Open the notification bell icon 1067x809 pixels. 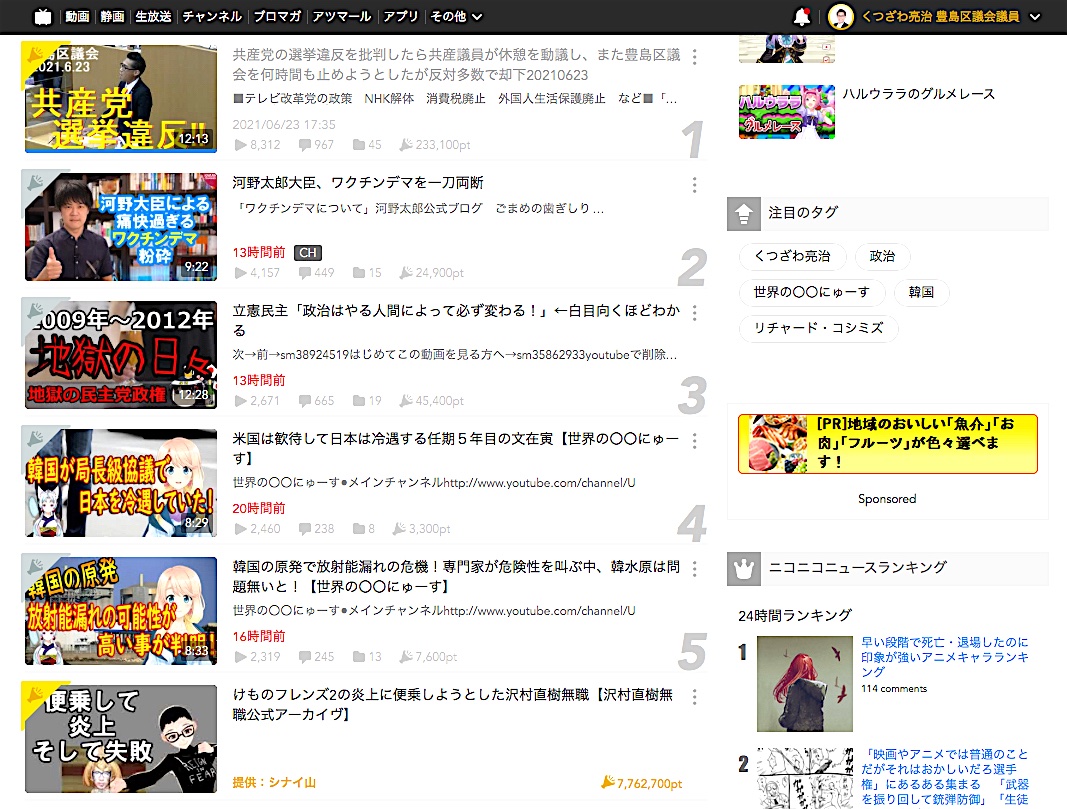pos(802,16)
